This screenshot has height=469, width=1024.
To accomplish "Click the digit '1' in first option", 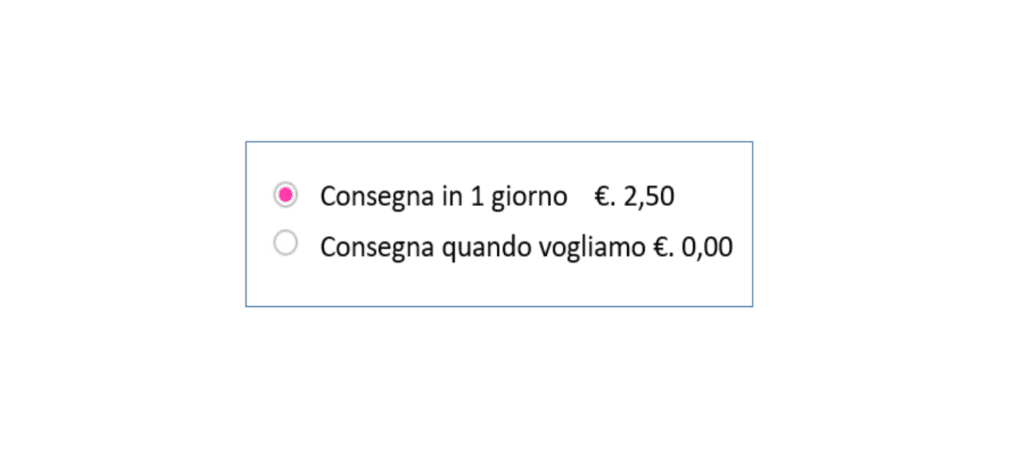I will pyautogui.click(x=477, y=197).
